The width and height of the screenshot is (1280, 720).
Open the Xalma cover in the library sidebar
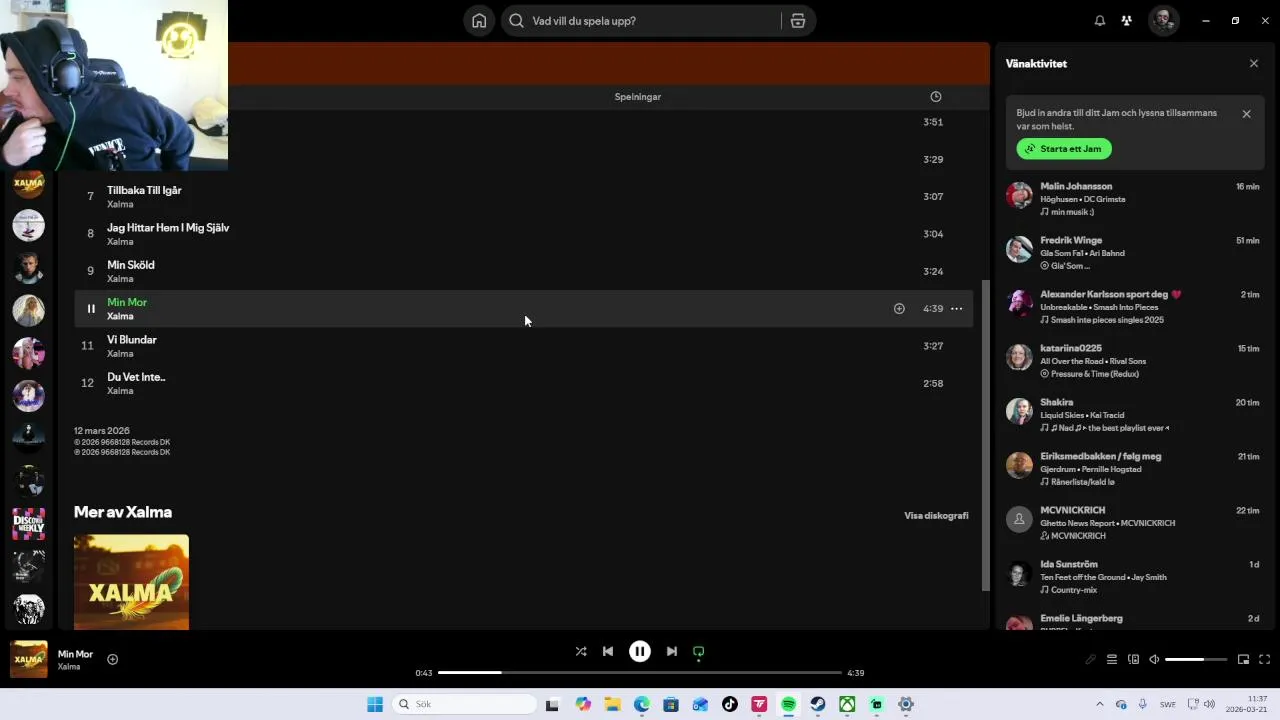point(29,183)
